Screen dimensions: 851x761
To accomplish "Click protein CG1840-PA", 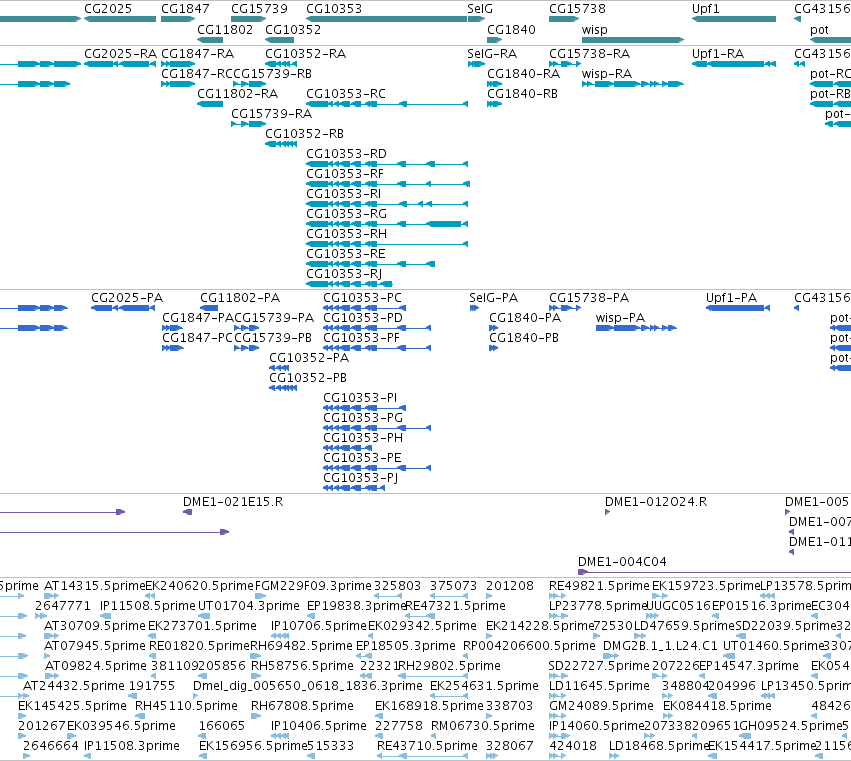I will 525,318.
